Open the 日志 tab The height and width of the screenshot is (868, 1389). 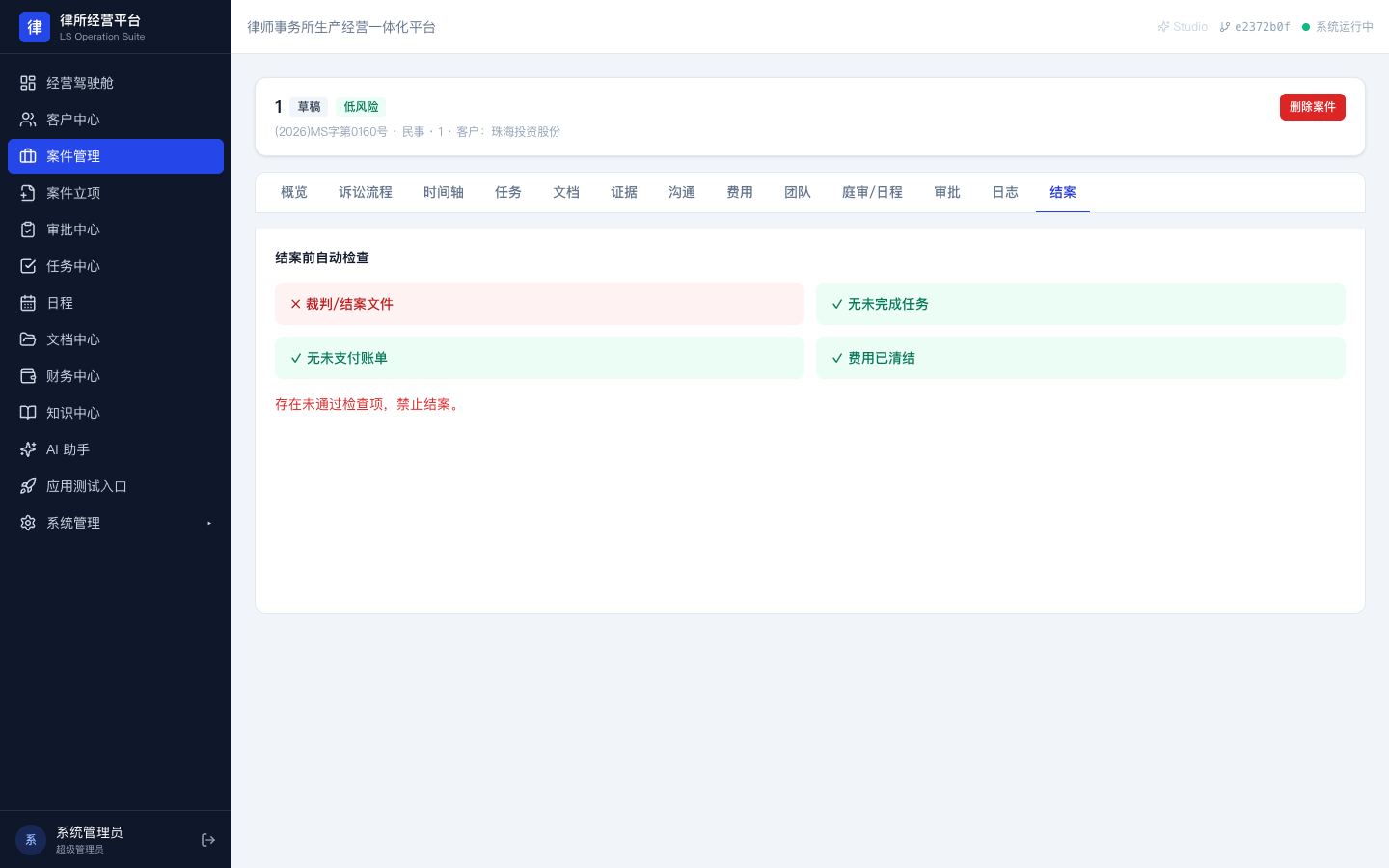pyautogui.click(x=1005, y=193)
